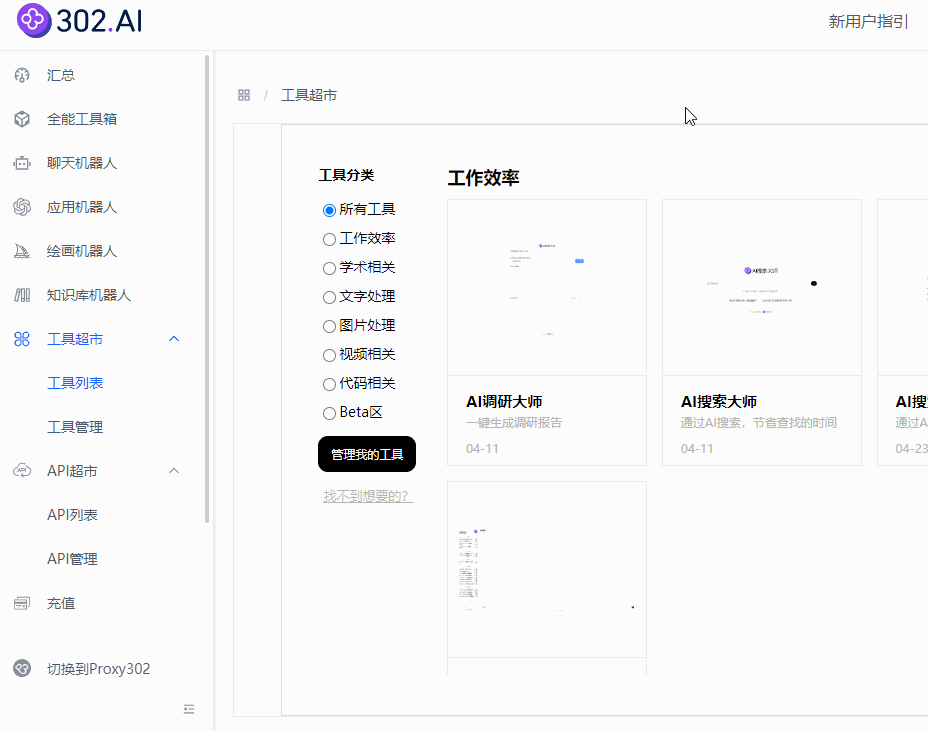The image size is (928, 731).
Task: Click the API超市 cloud icon
Action: (x=22, y=471)
